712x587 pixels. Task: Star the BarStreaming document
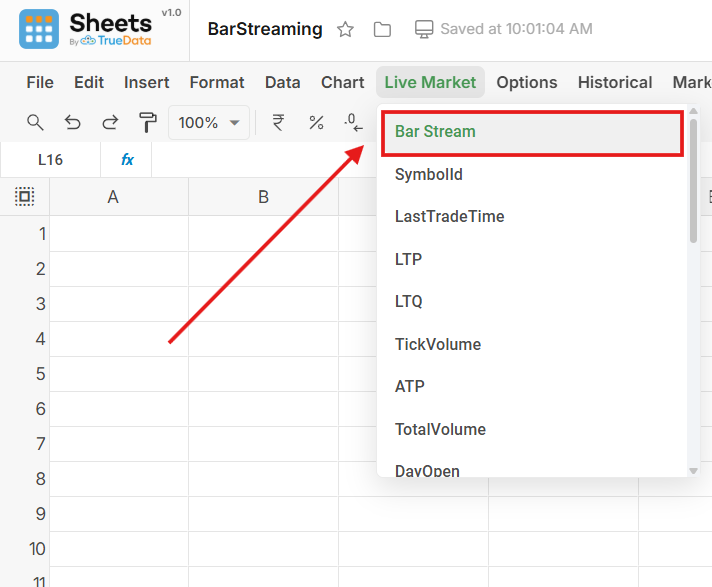click(x=345, y=30)
